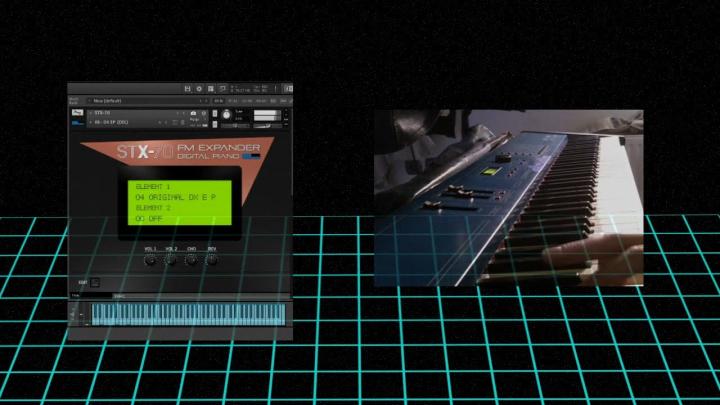Screen dimensions: 720x405
Task: Open Kontakt options gear icon
Action: click(199, 89)
